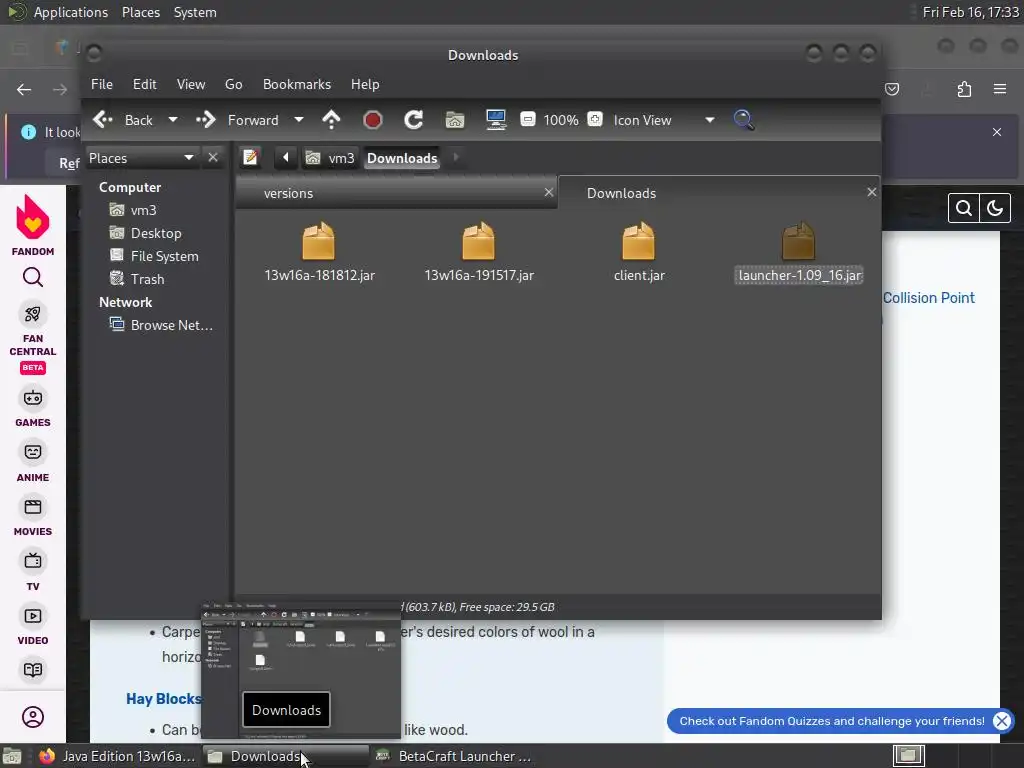Screen dimensions: 1024x768
Task: Open the Bookmarks menu
Action: 296,84
